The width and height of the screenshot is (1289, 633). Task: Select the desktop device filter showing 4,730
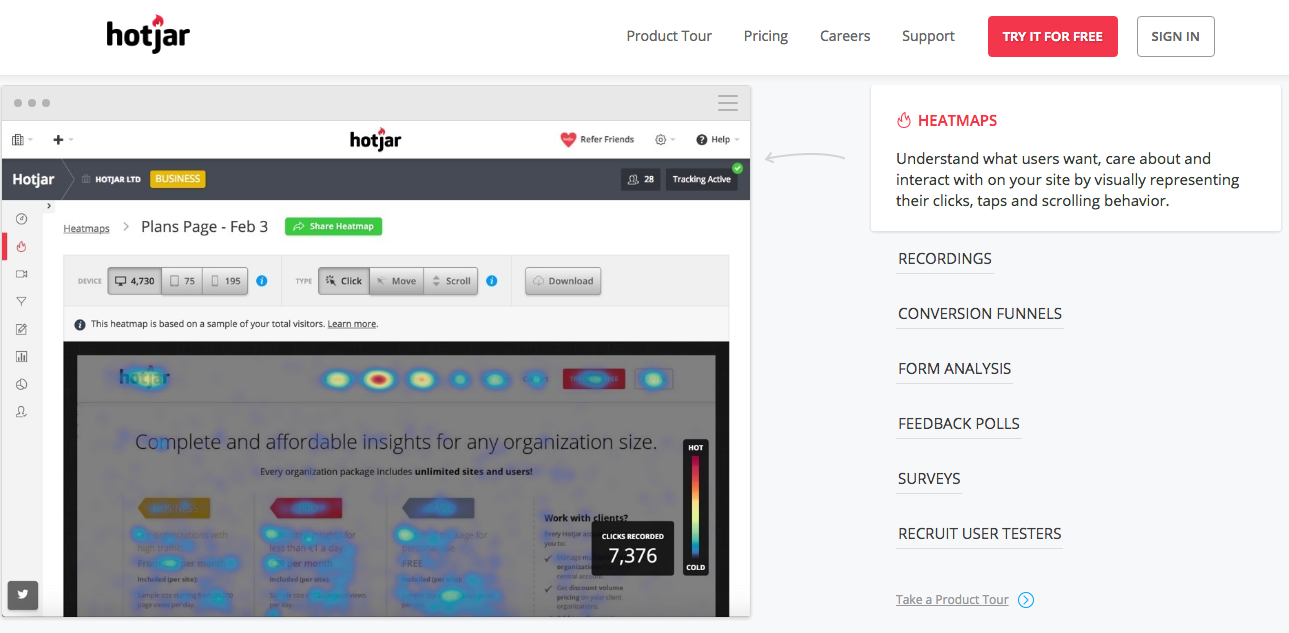[x=134, y=281]
